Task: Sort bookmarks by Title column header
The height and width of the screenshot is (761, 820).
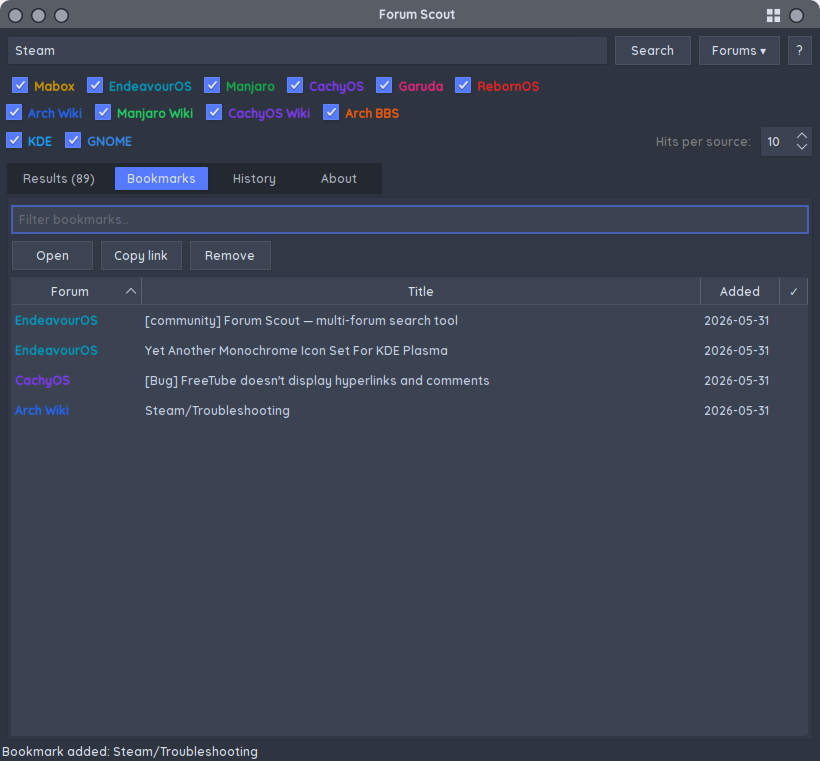Action: pyautogui.click(x=420, y=291)
